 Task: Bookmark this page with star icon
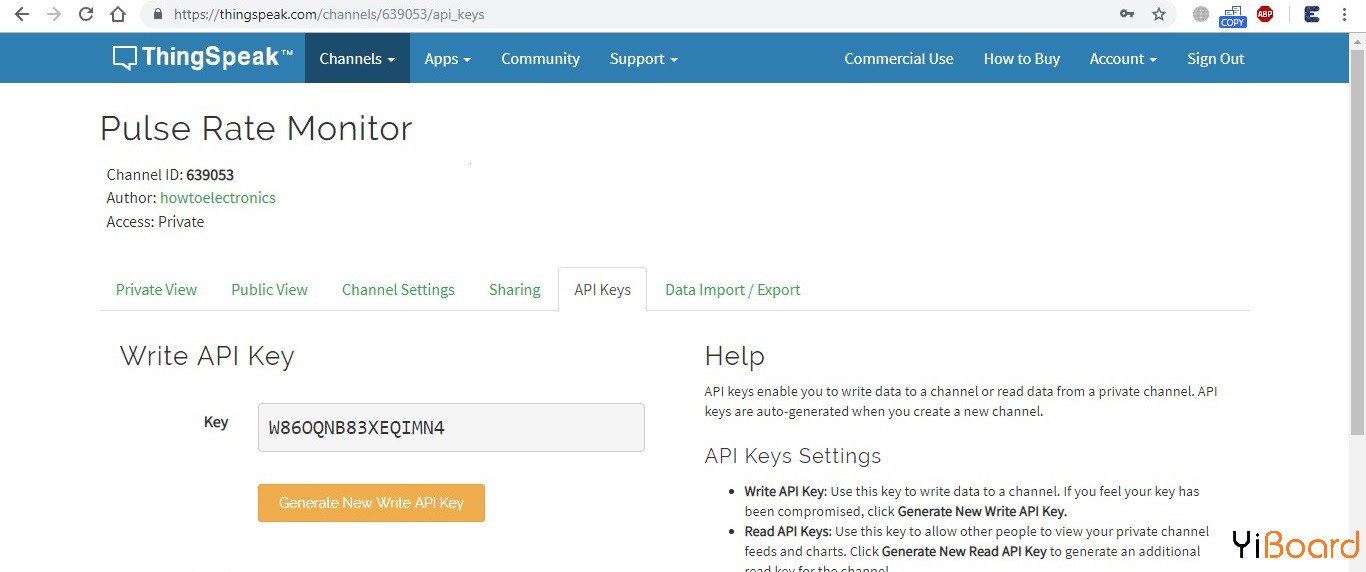click(1159, 14)
